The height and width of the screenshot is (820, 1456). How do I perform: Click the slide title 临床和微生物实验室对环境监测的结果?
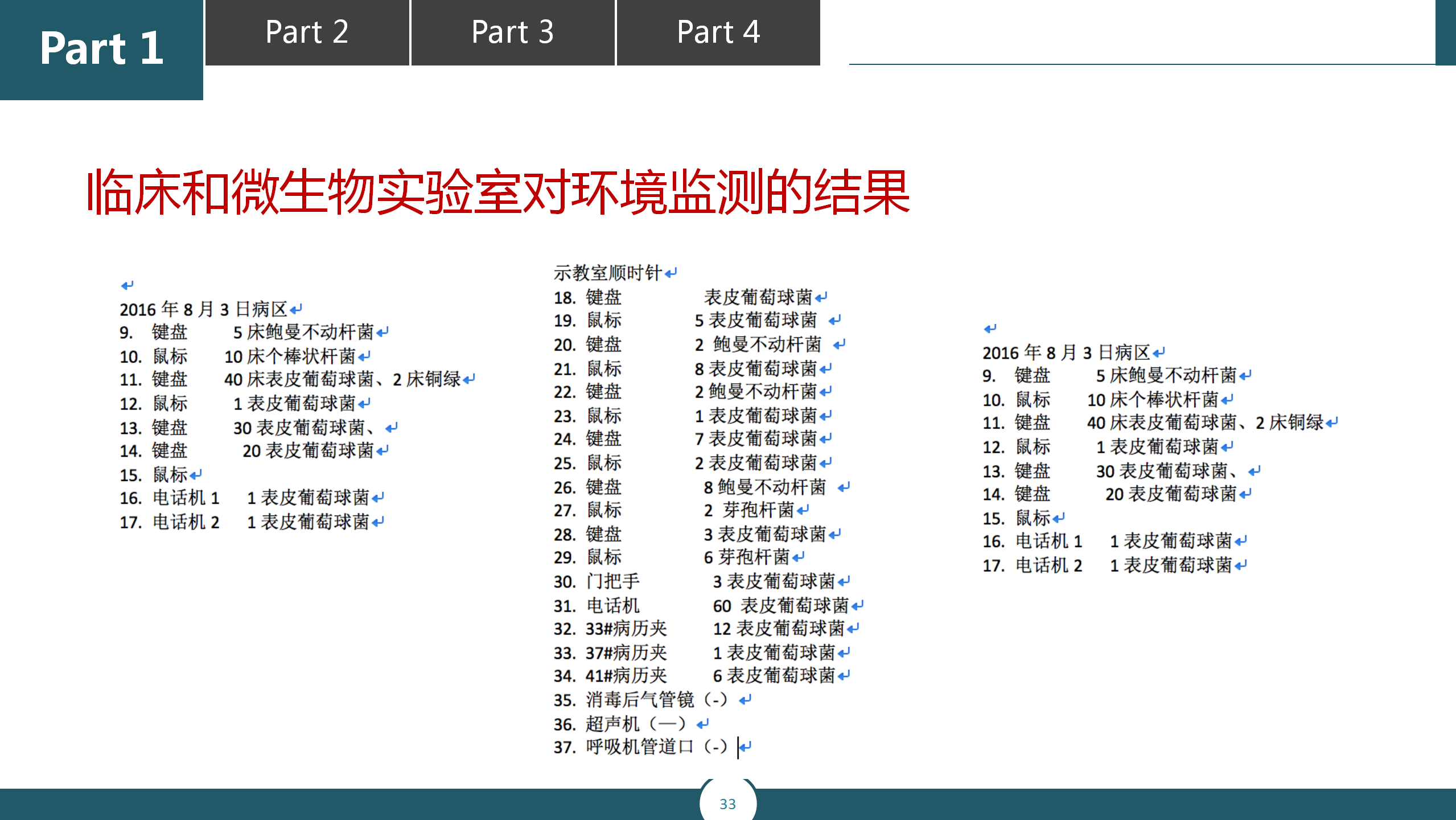[498, 192]
